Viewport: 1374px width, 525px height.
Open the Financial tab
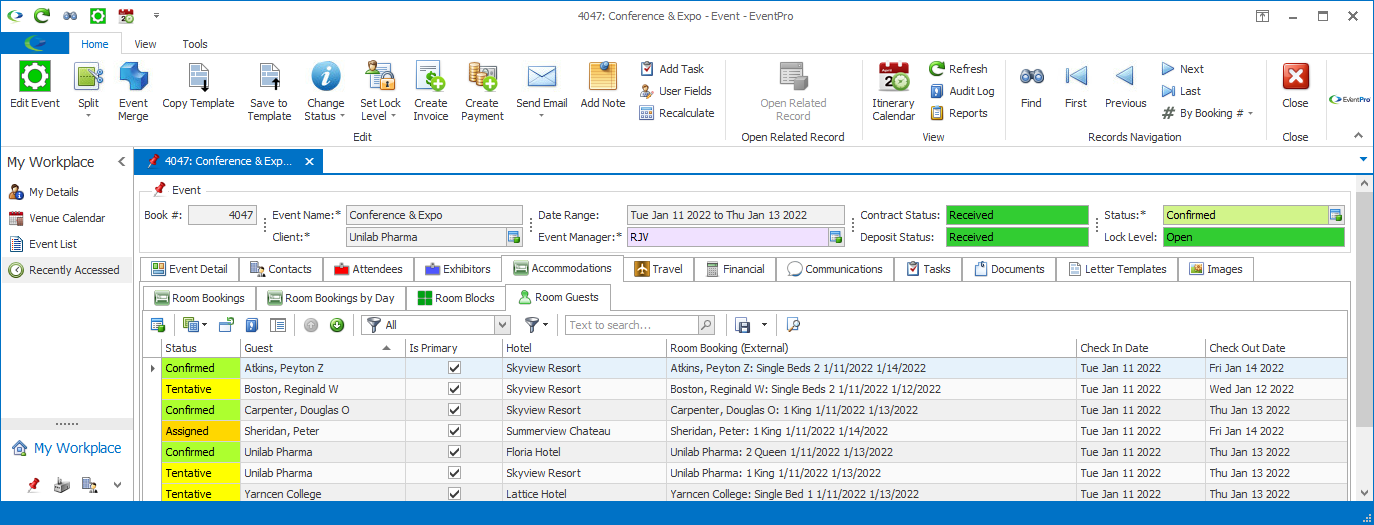(735, 269)
